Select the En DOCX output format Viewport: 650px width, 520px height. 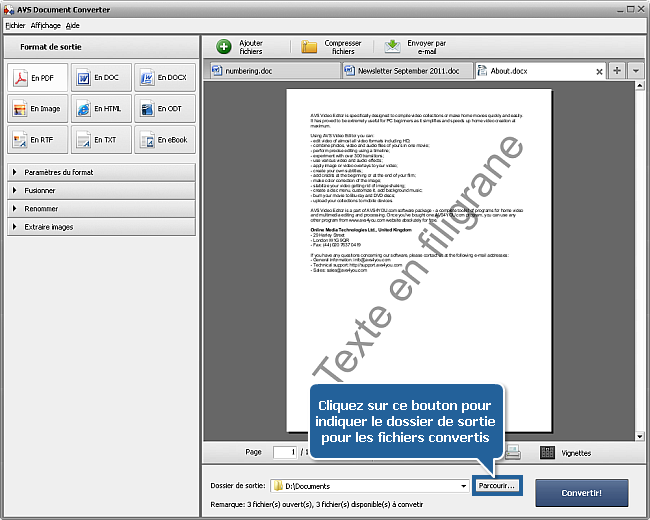coord(165,78)
